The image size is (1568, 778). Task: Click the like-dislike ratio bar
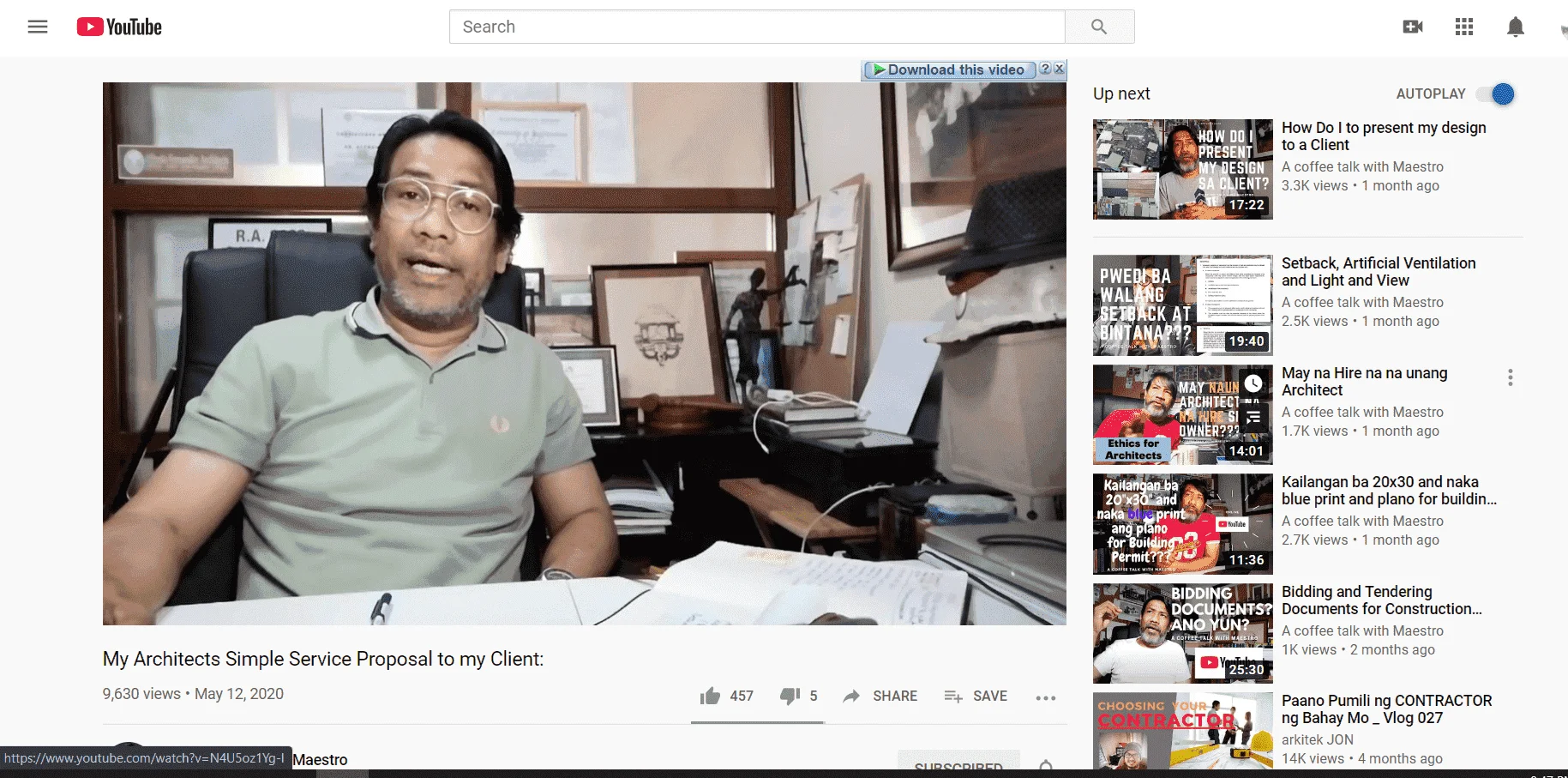click(x=758, y=723)
